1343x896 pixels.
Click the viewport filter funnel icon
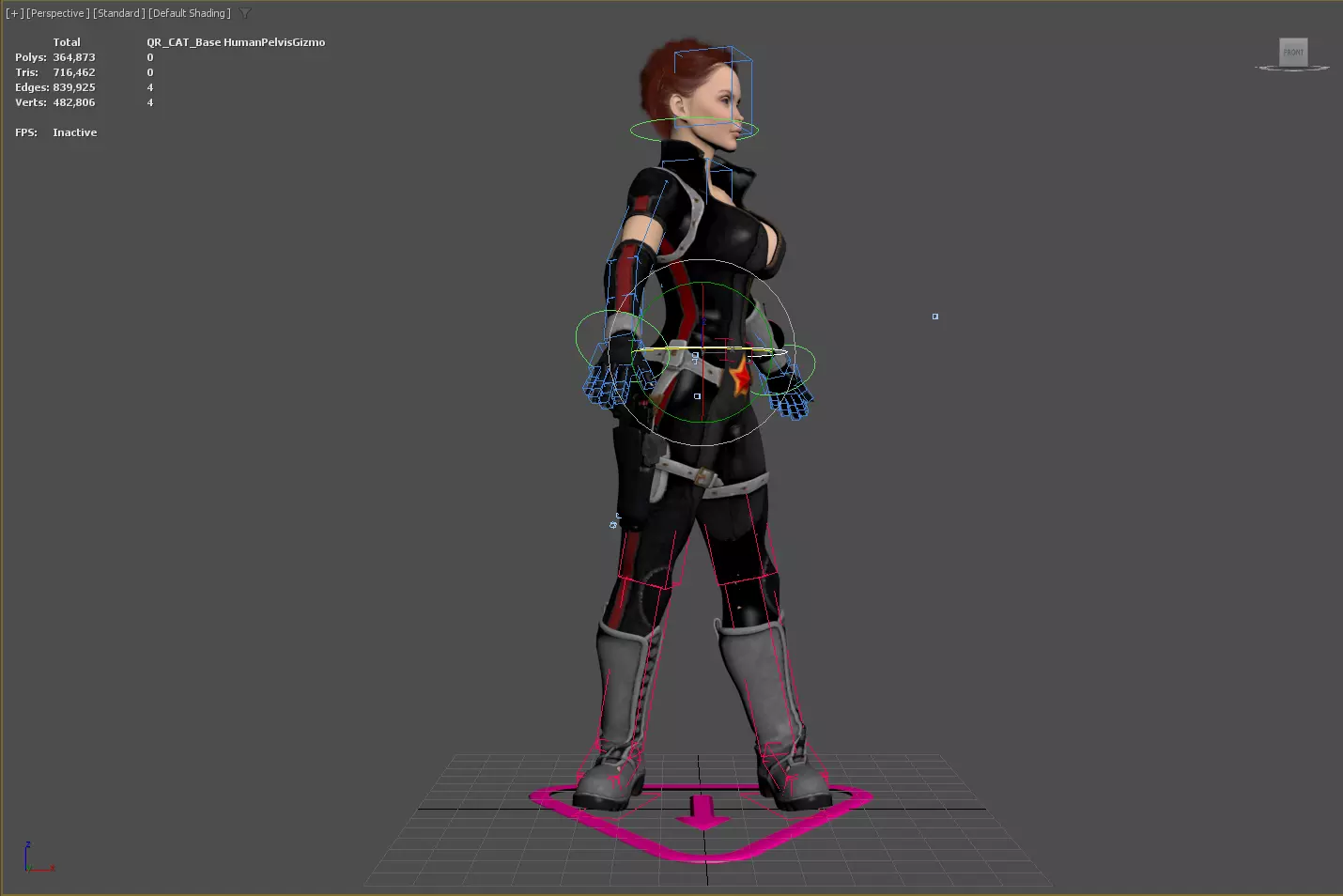pyautogui.click(x=245, y=13)
